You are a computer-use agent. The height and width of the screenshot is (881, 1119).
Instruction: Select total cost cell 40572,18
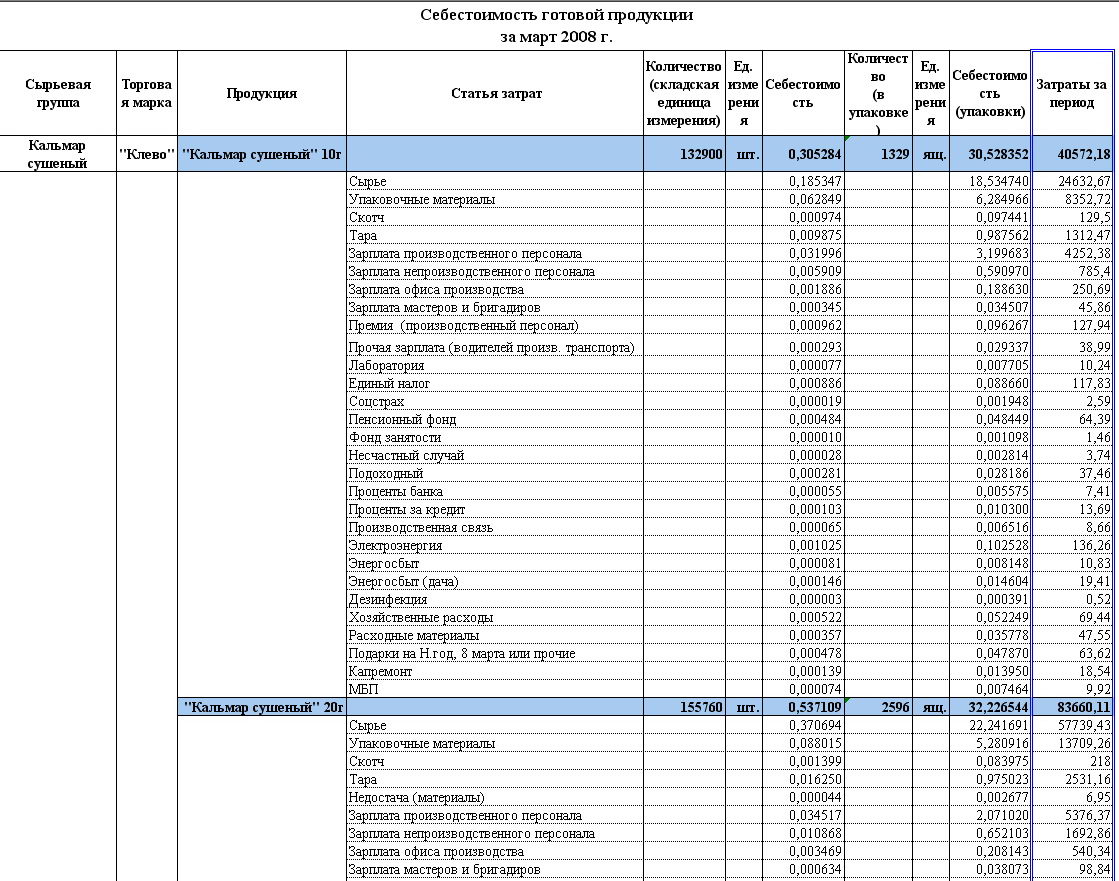(1072, 154)
